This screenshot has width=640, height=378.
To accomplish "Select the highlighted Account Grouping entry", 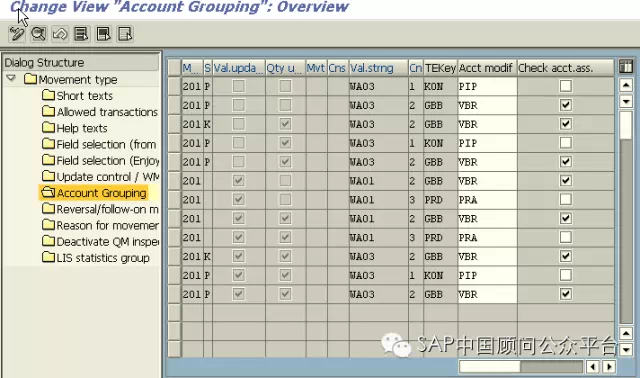I will click(x=101, y=193).
